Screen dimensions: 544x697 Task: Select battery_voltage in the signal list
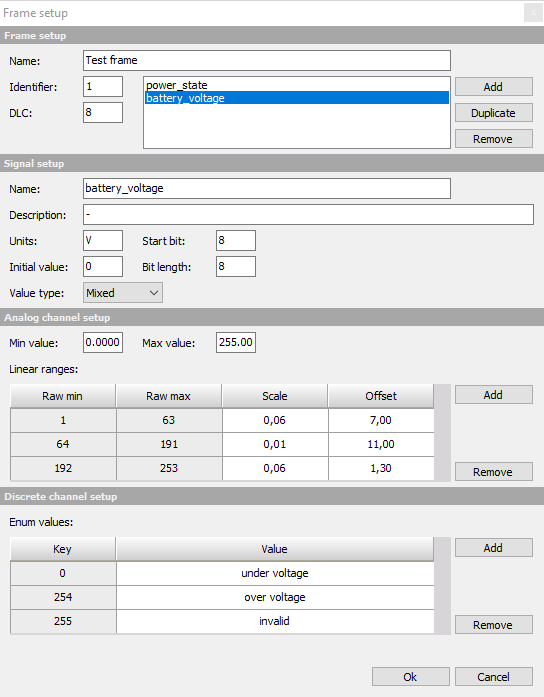tap(296, 98)
